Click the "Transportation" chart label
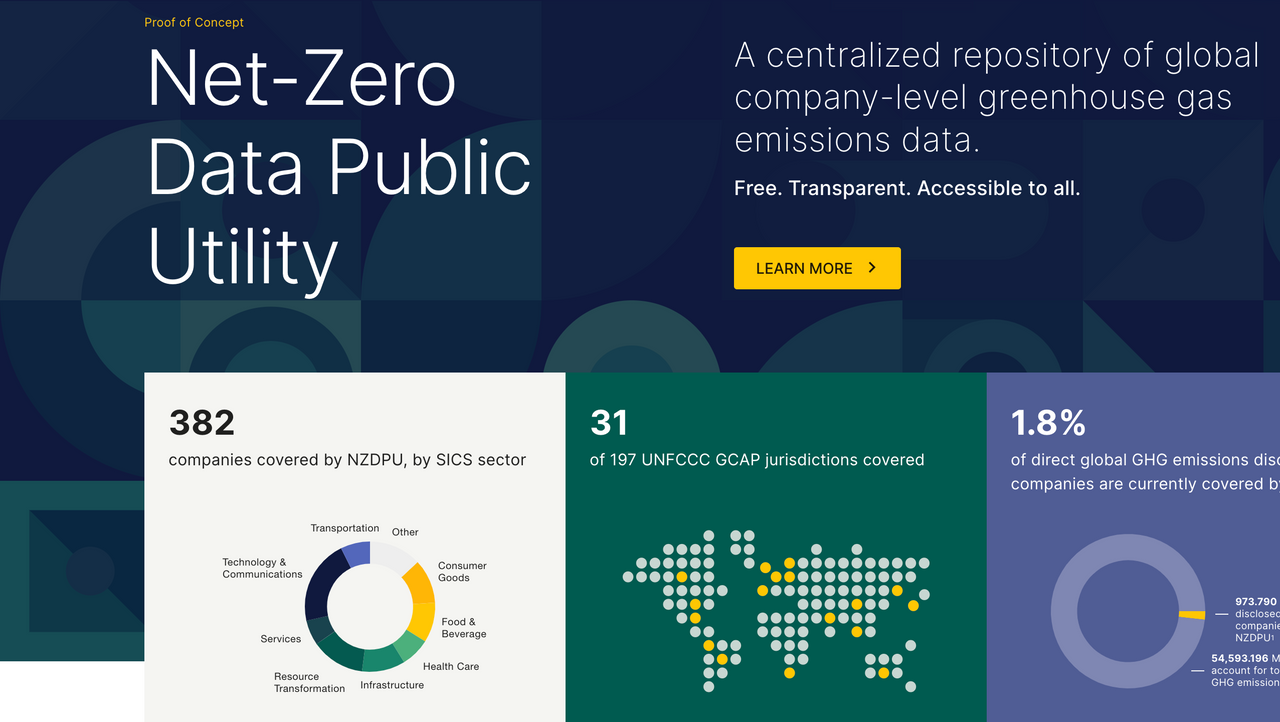This screenshot has width=1280, height=722. pos(345,528)
